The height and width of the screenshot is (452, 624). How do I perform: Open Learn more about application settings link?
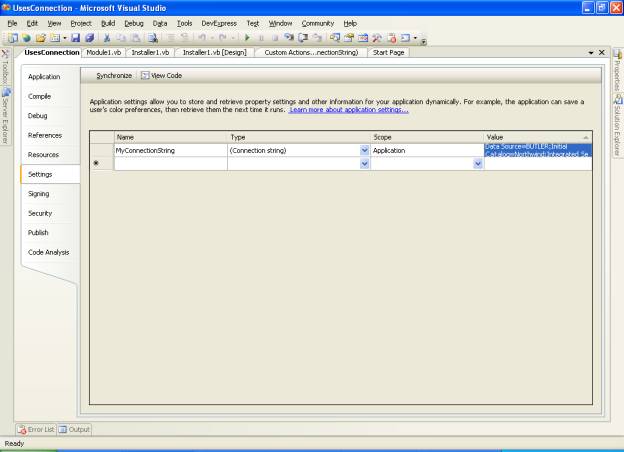click(x=349, y=110)
